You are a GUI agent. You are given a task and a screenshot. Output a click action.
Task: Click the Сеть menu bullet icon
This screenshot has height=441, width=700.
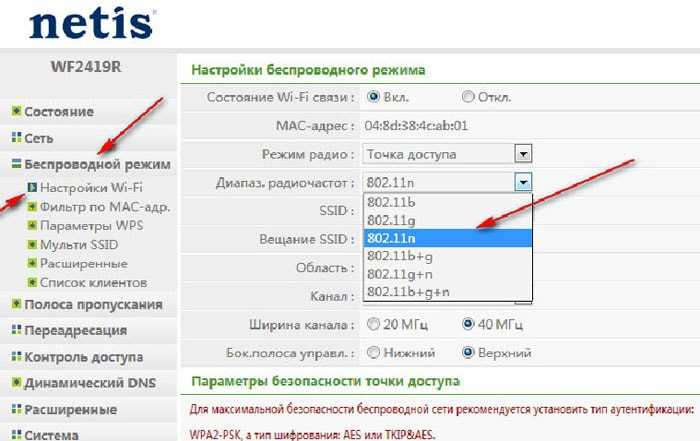click(x=17, y=137)
